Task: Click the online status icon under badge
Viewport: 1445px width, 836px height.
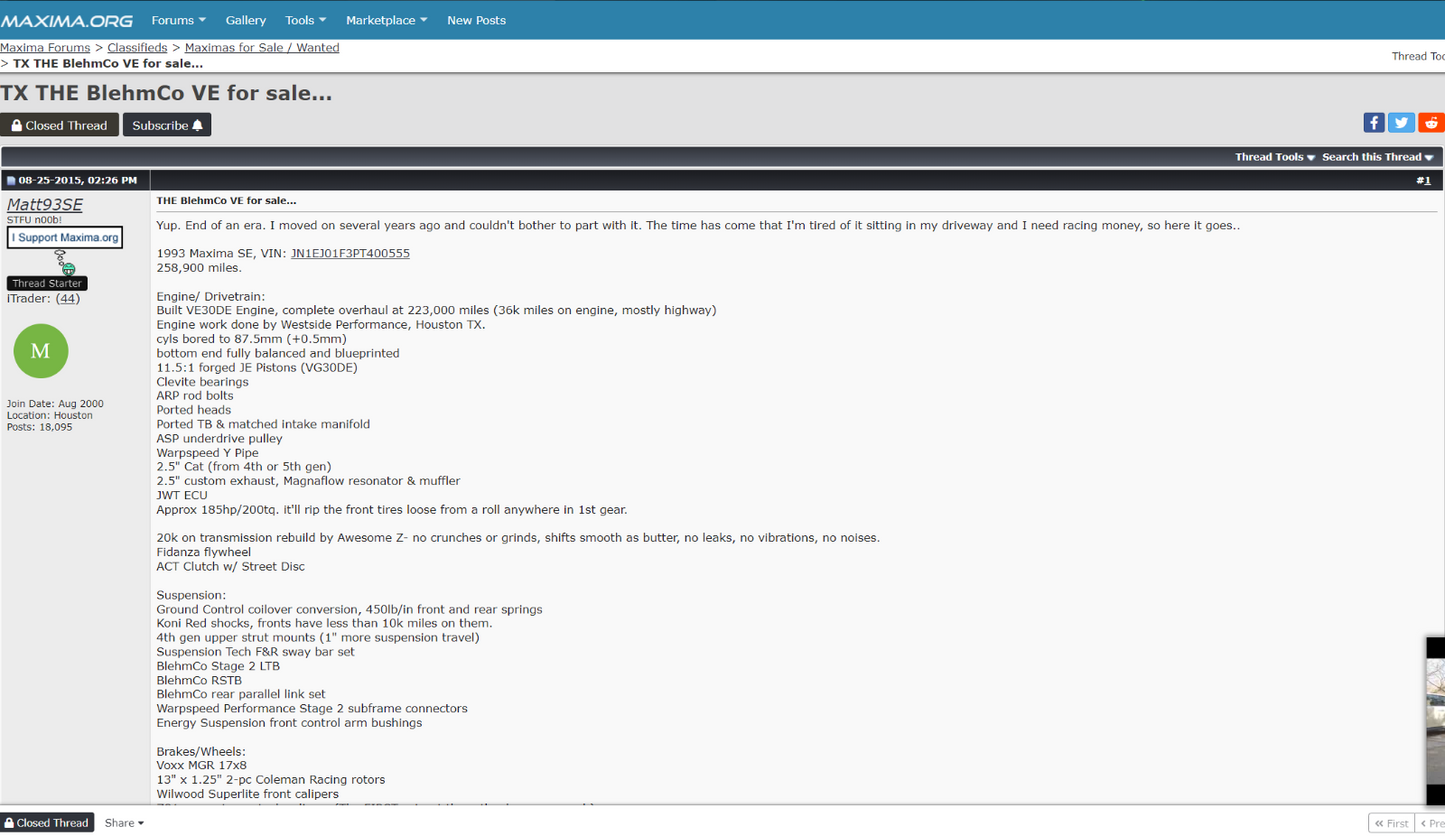Action: pos(68,268)
